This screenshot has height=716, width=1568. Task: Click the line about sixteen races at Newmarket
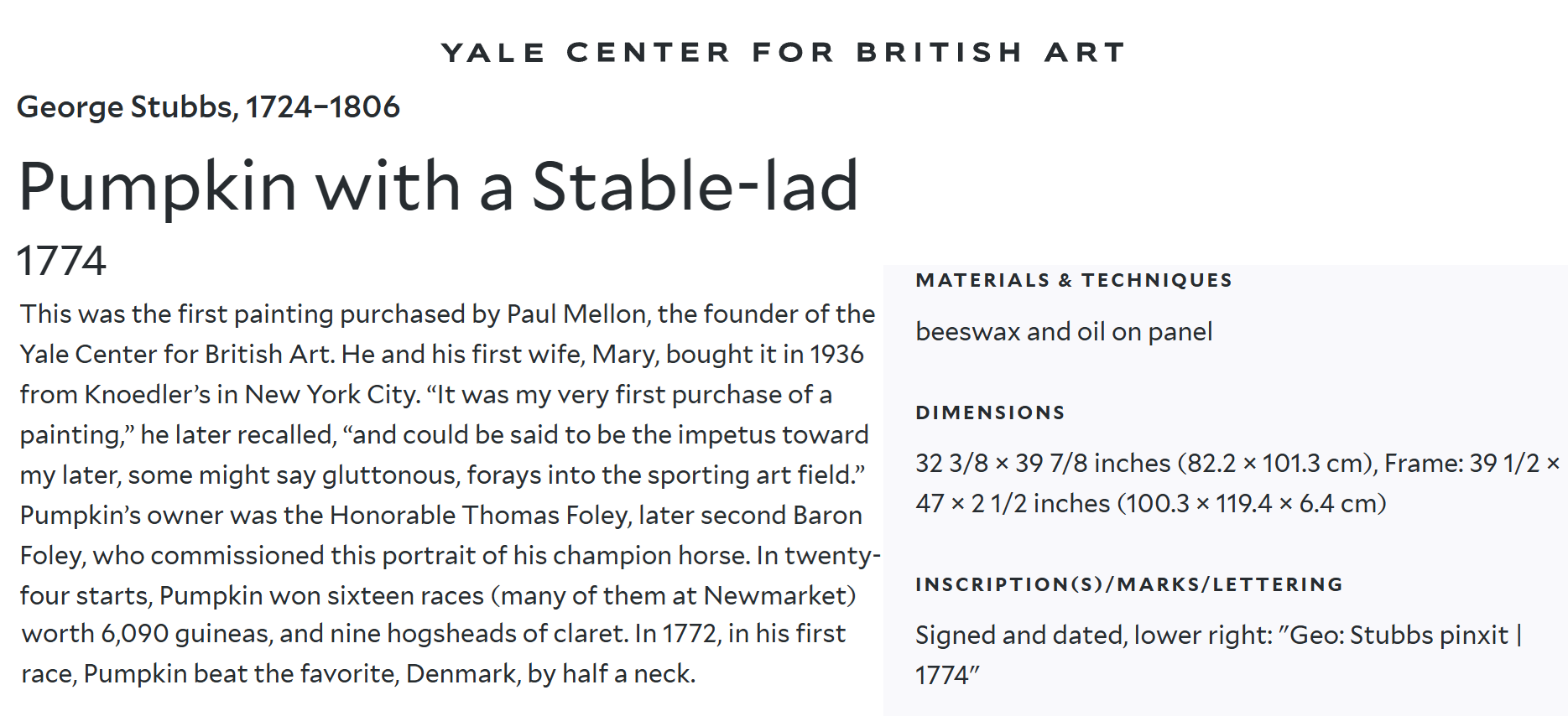coord(438,596)
